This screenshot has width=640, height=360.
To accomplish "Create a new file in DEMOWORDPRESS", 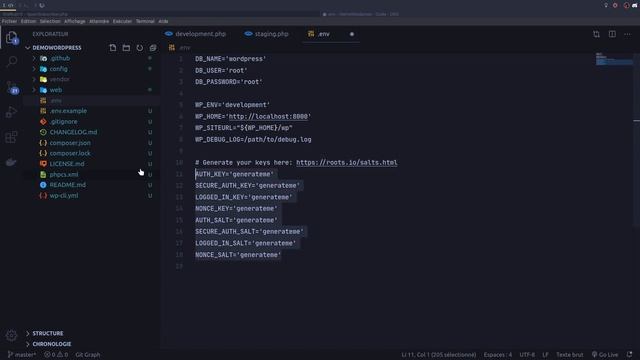I will tap(113, 48).
